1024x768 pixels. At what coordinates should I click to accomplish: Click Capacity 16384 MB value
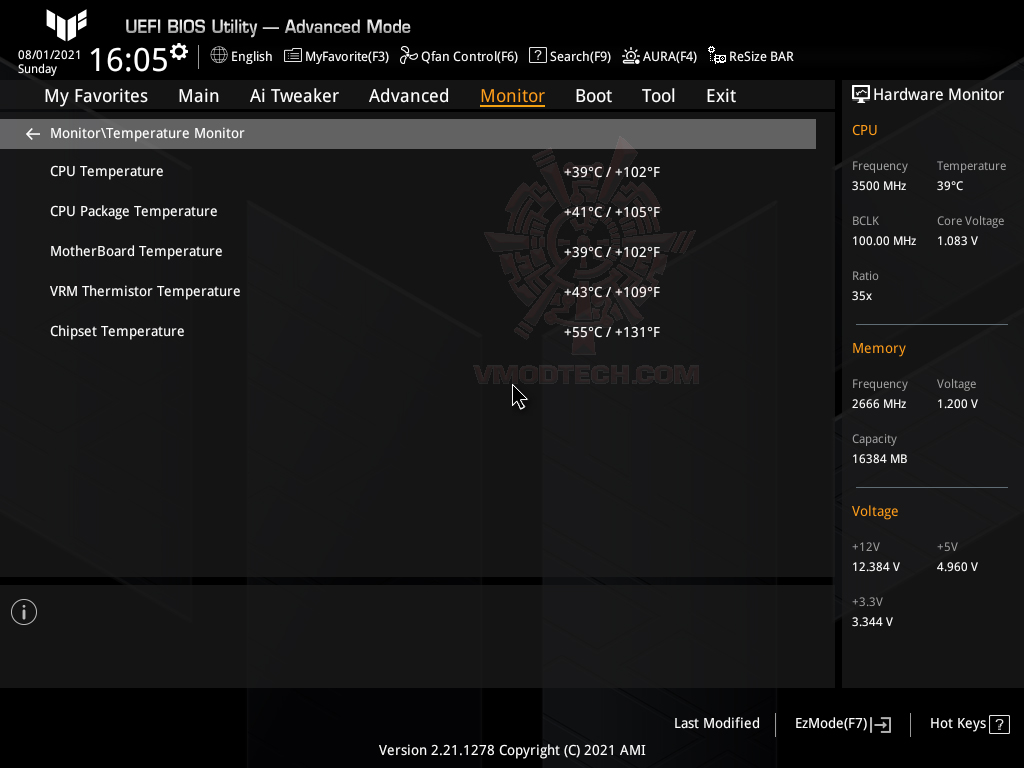click(x=880, y=459)
